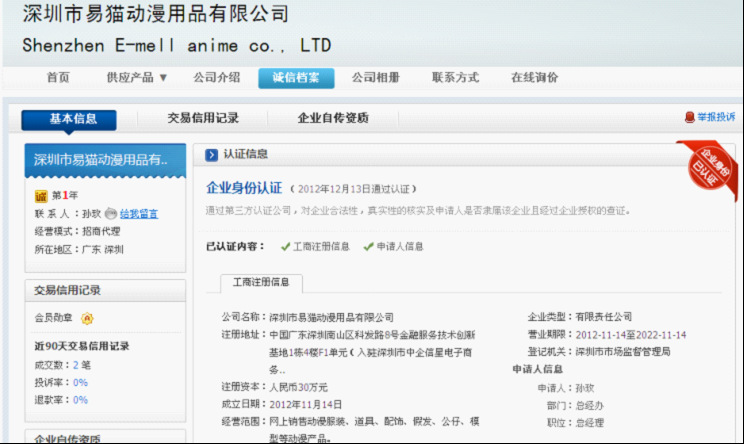Open the 公司介绍 navigation item

216,77
